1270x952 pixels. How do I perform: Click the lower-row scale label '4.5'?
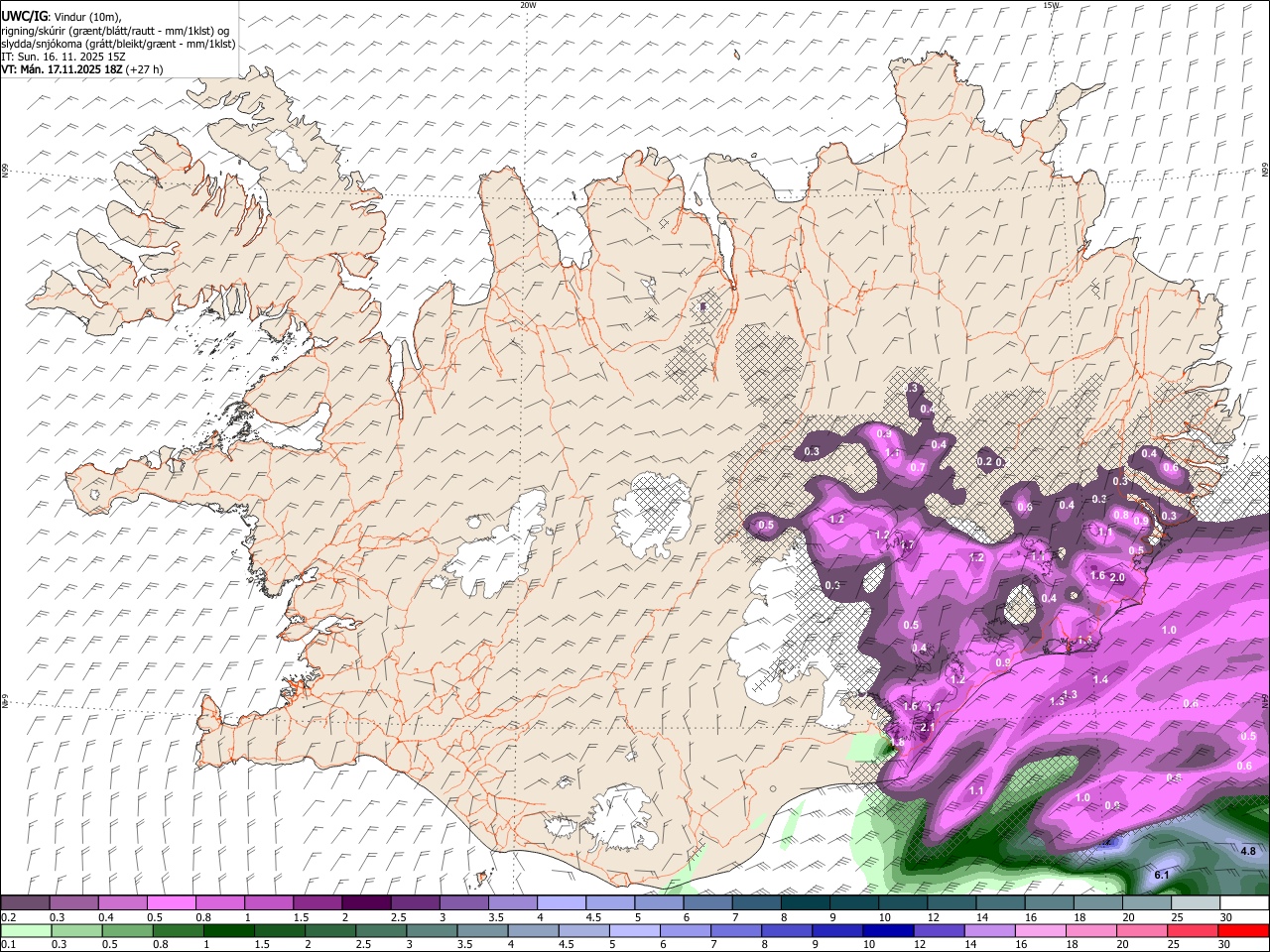(567, 944)
